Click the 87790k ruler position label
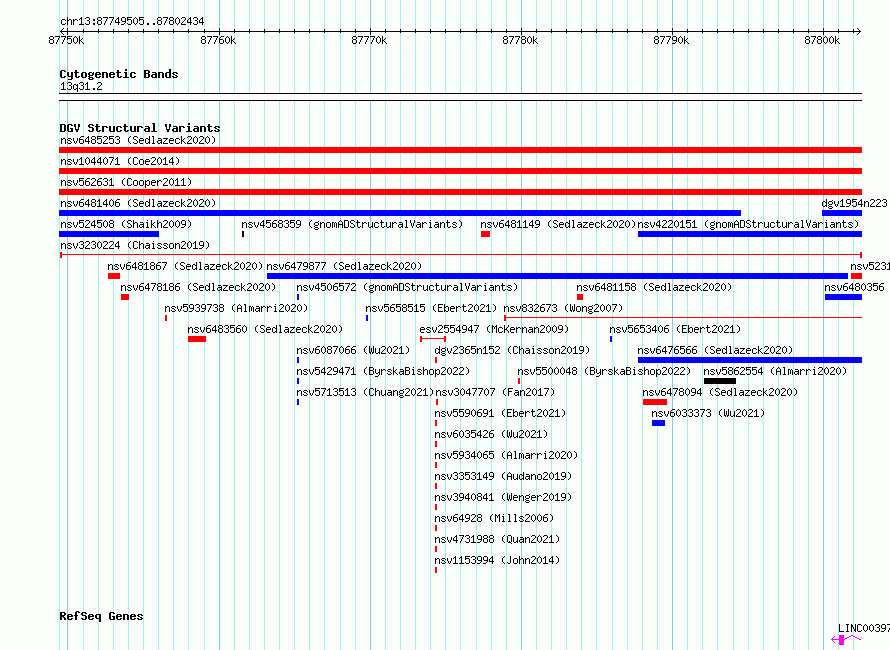890x650 pixels. [x=671, y=40]
